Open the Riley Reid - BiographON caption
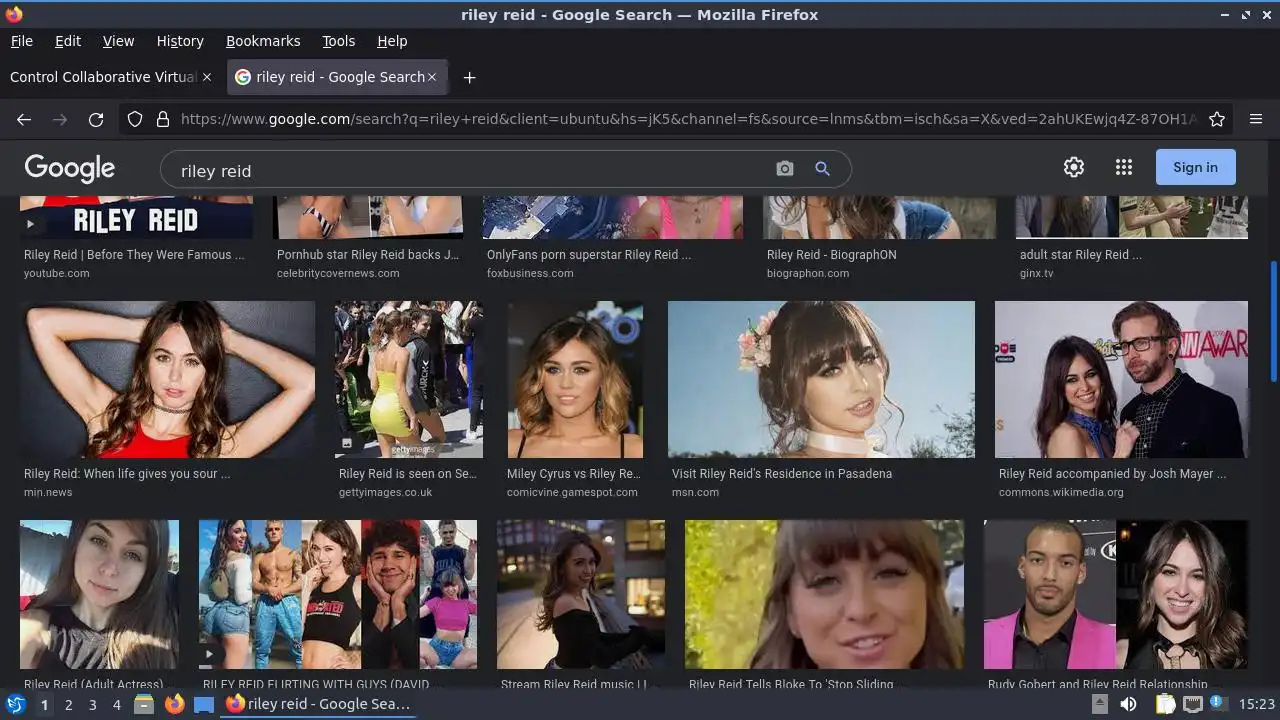 coord(832,255)
